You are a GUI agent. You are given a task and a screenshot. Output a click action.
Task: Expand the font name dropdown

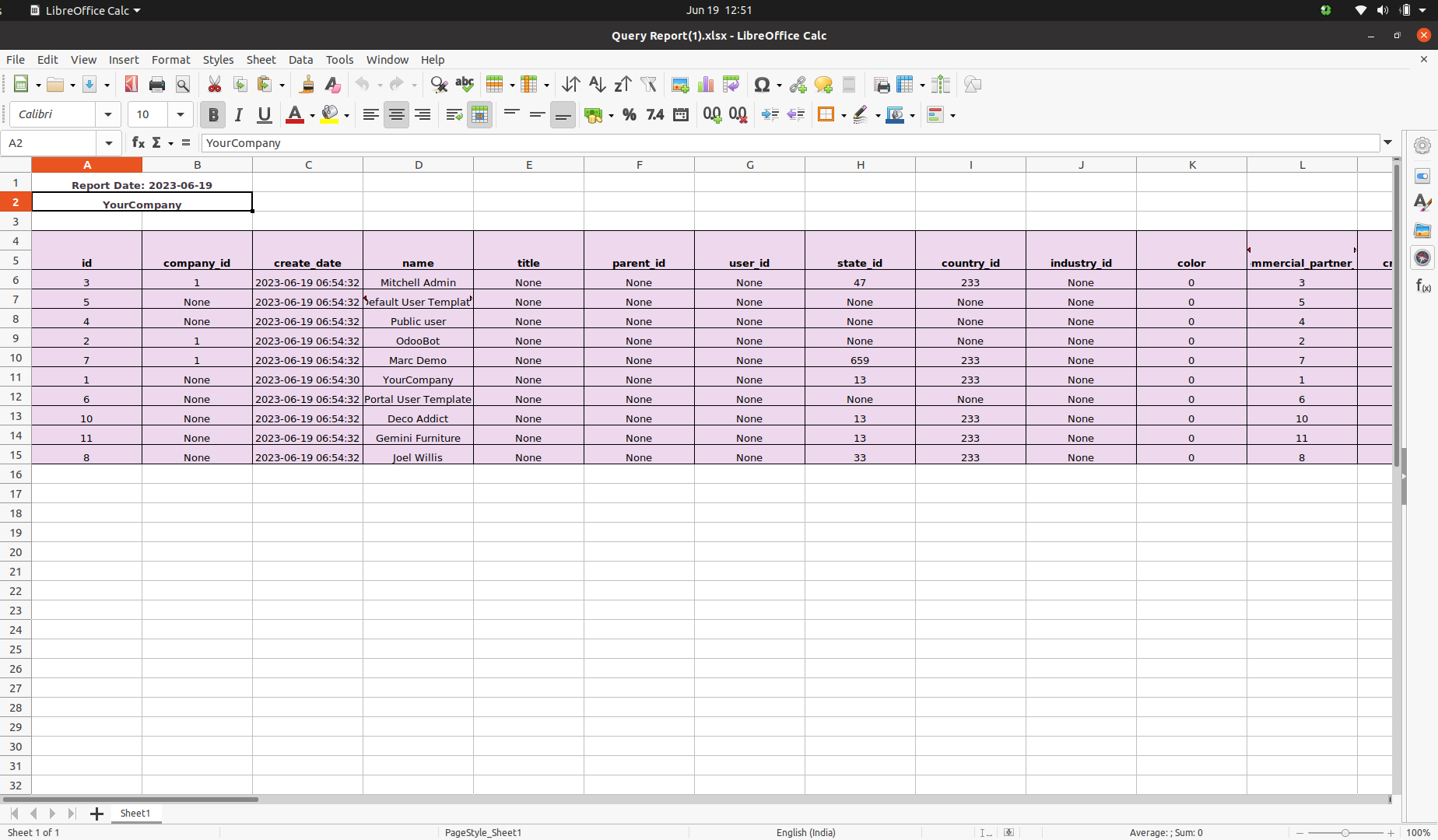108,115
